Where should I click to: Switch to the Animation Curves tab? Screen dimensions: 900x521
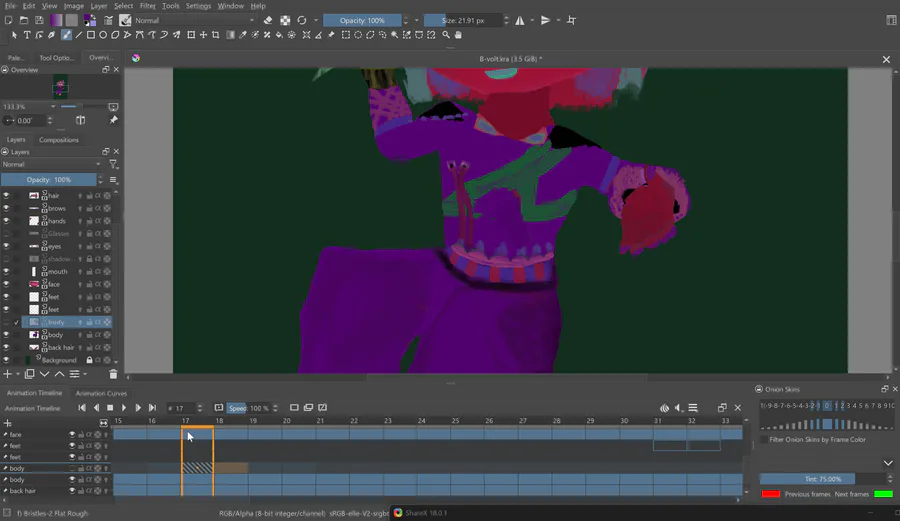click(101, 393)
